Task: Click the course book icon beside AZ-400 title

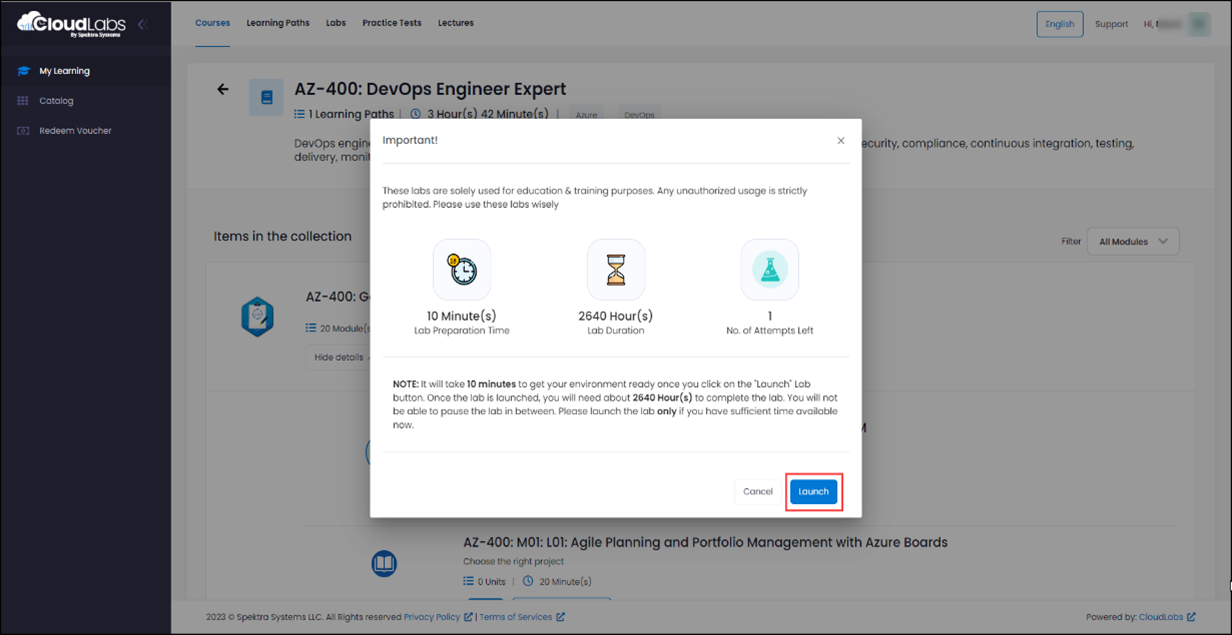Action: click(x=266, y=98)
